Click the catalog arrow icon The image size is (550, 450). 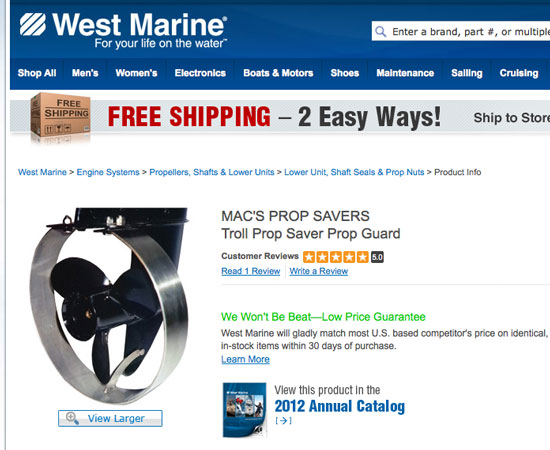coord(283,420)
